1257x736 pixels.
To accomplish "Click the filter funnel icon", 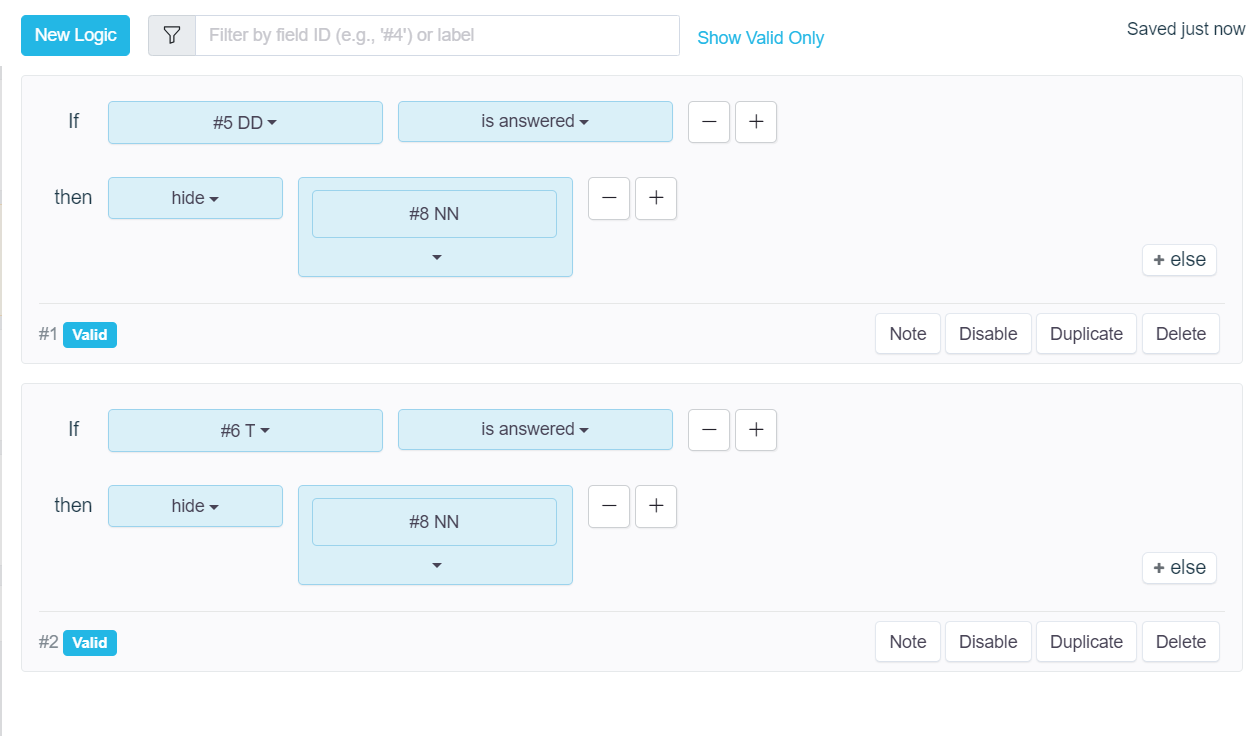I will 172,36.
